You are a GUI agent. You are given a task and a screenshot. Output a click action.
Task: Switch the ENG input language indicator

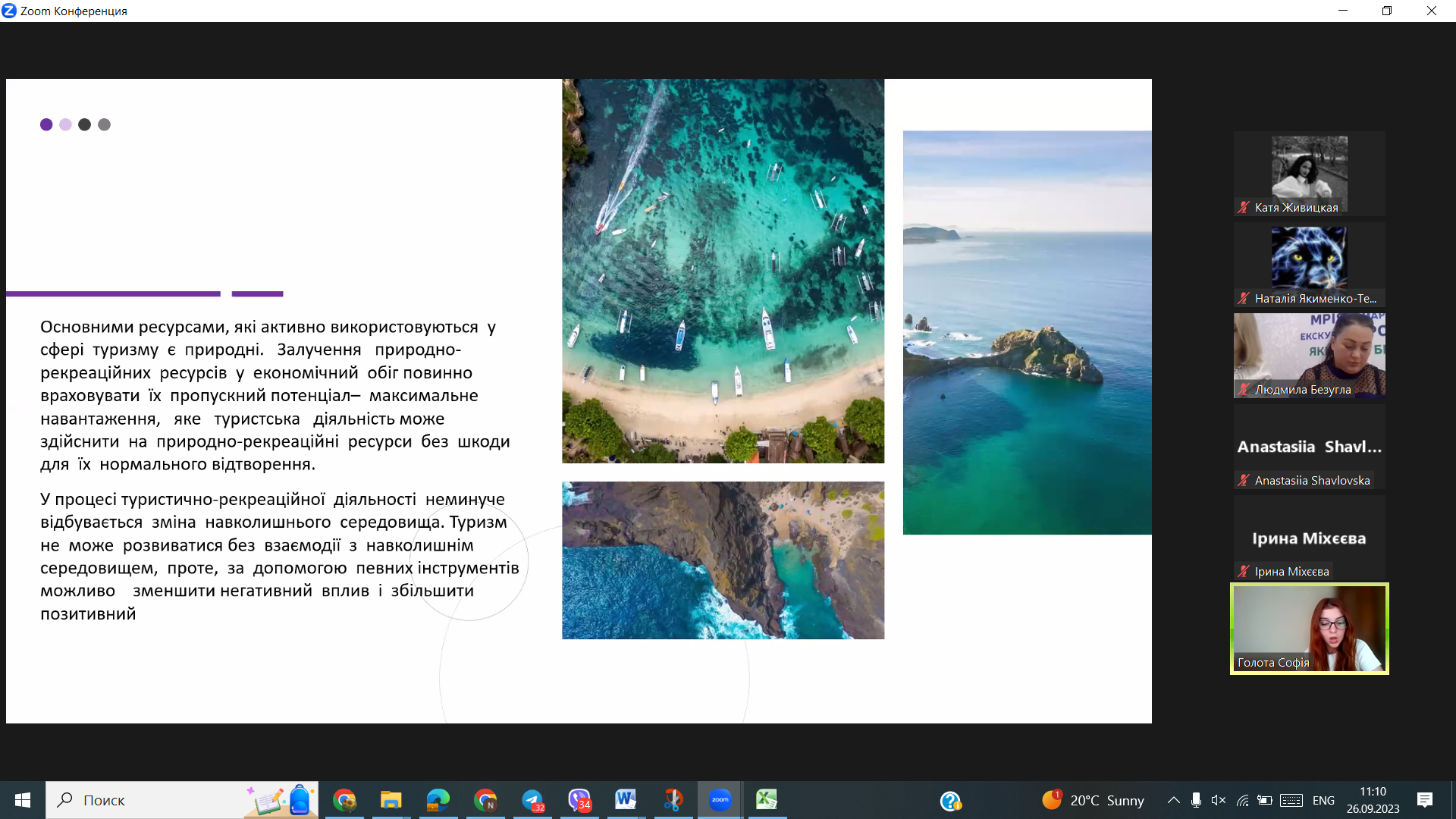(1323, 800)
